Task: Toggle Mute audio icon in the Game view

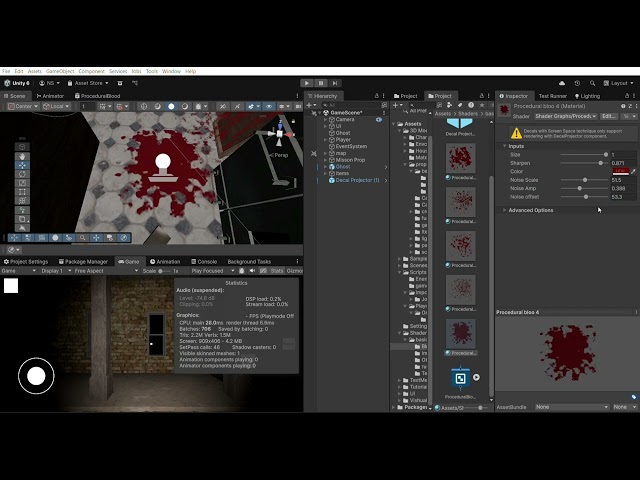Action: click(x=252, y=271)
